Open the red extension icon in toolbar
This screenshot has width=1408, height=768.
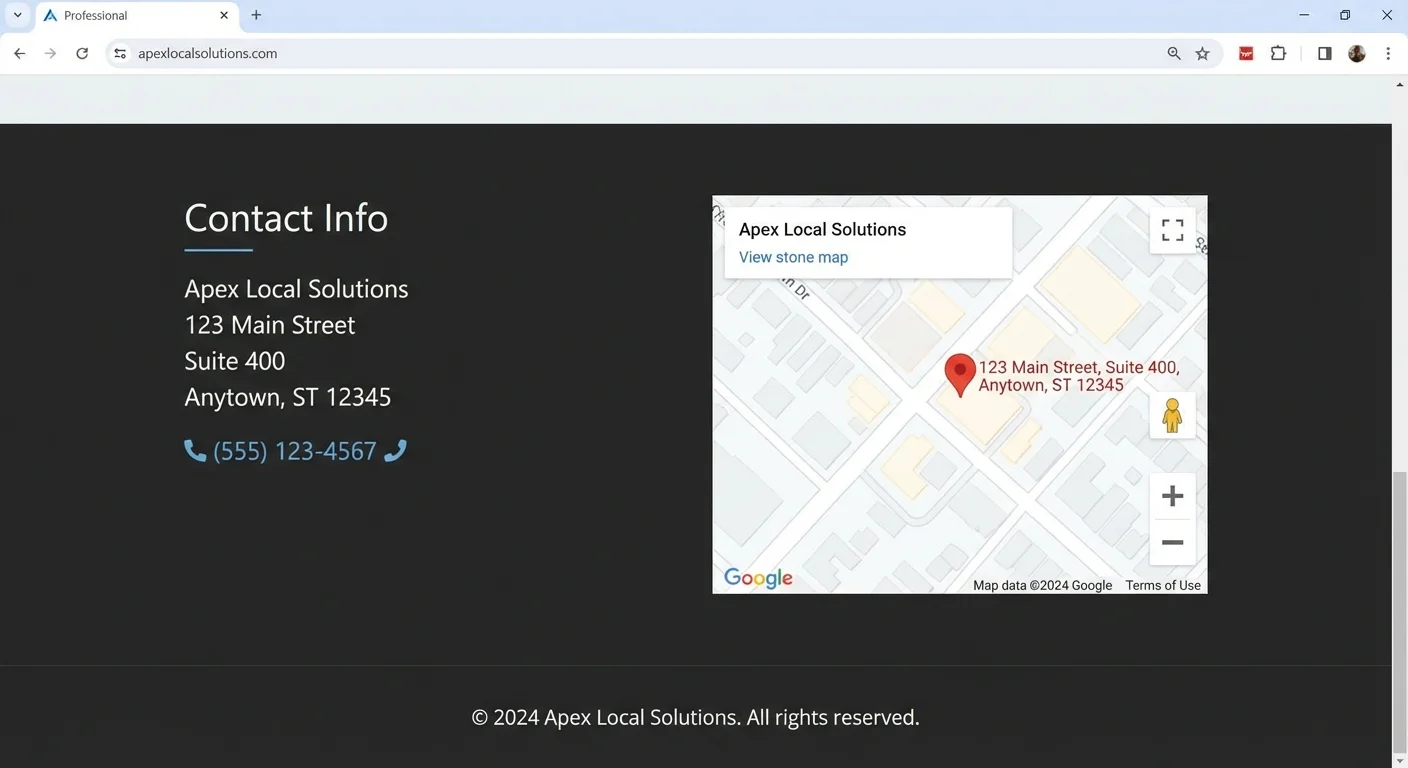coord(1246,54)
